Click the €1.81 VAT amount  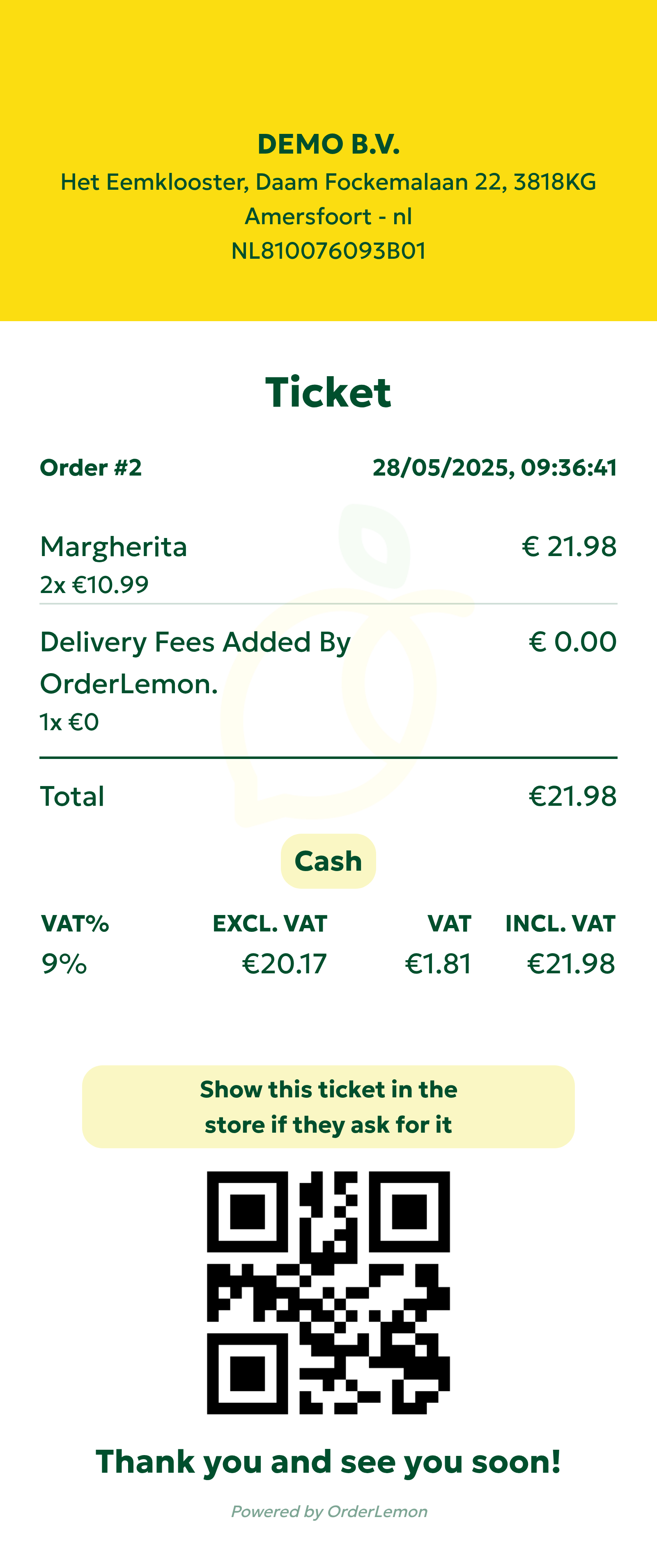[438, 963]
